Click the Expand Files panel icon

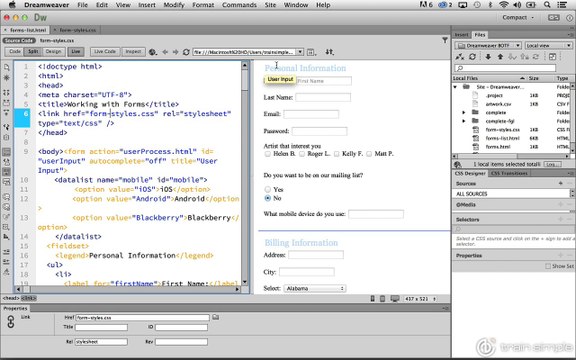552,57
